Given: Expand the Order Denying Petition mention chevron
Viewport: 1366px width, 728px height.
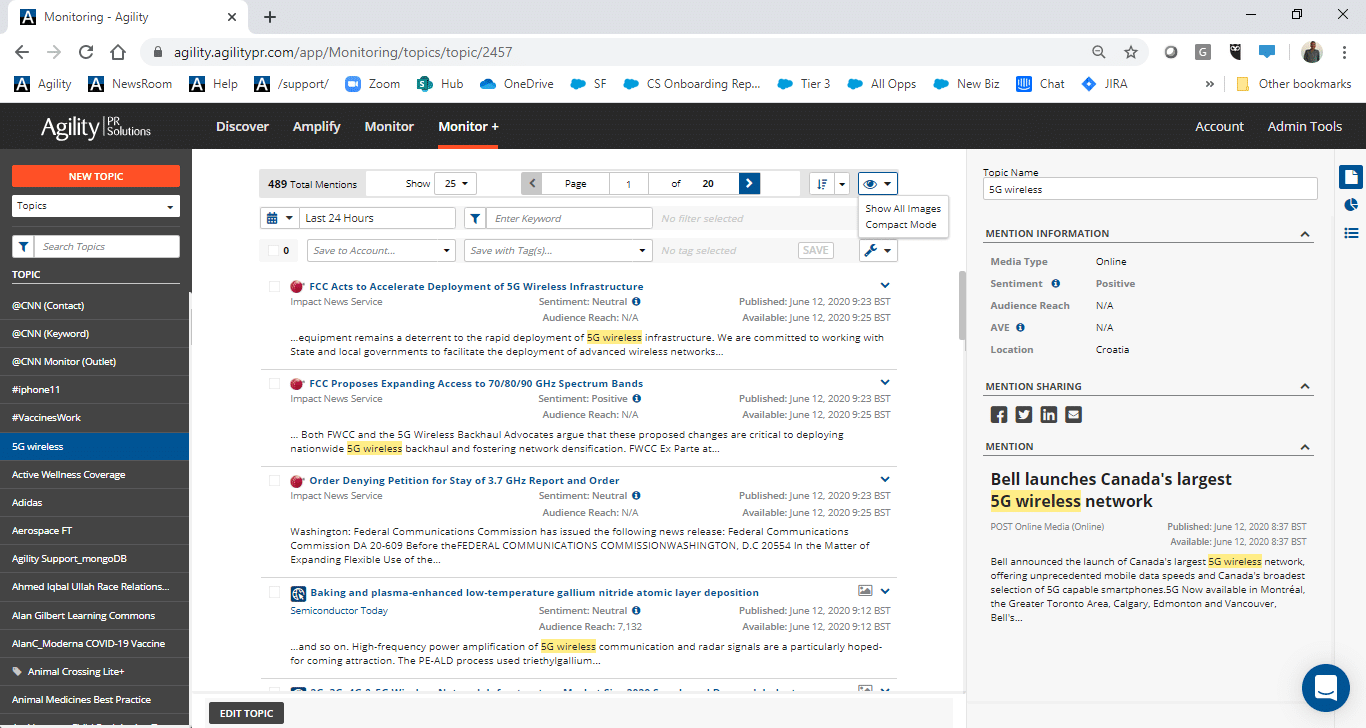Looking at the screenshot, I should (885, 480).
